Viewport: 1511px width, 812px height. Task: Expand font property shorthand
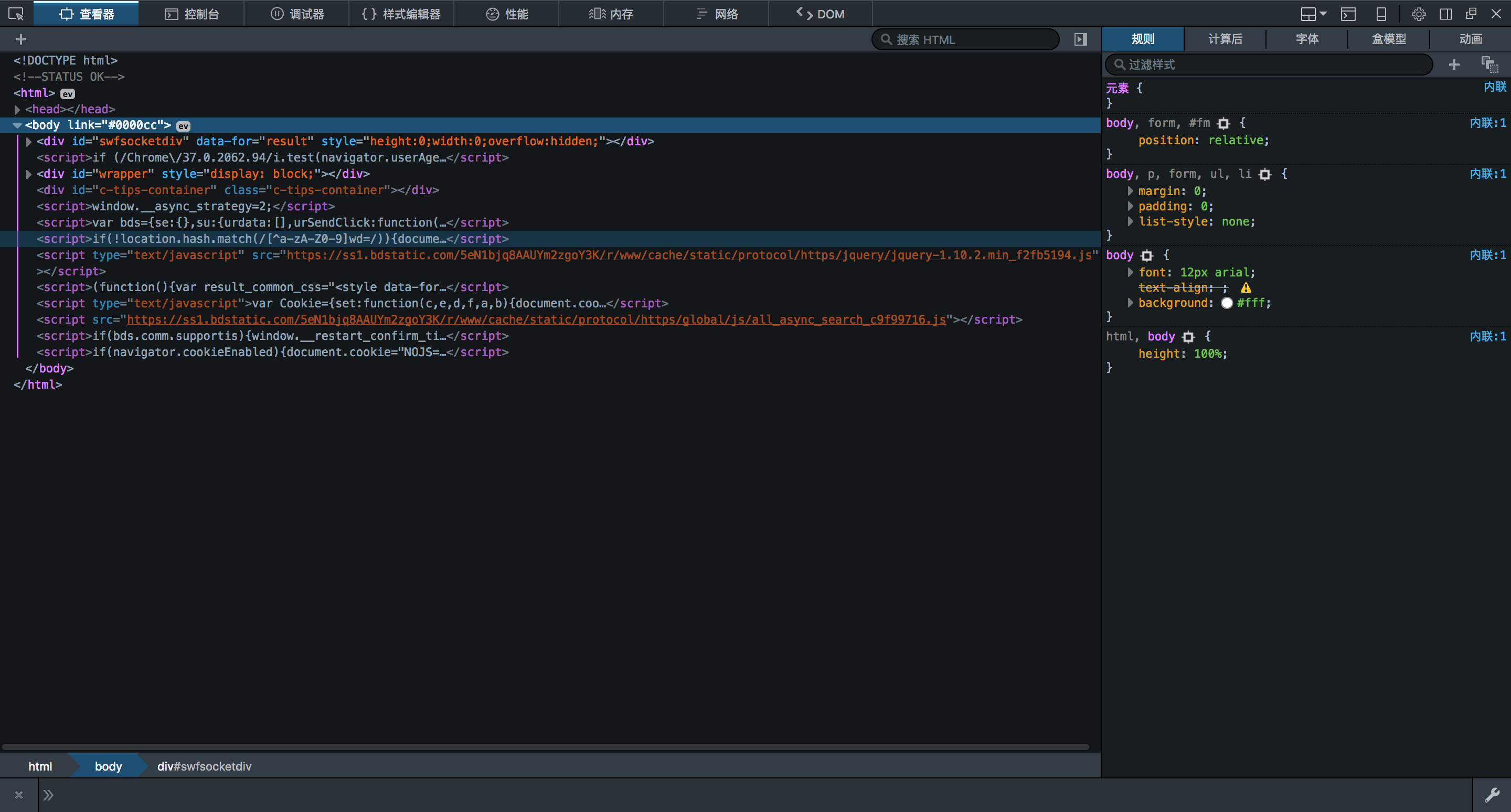coord(1130,272)
